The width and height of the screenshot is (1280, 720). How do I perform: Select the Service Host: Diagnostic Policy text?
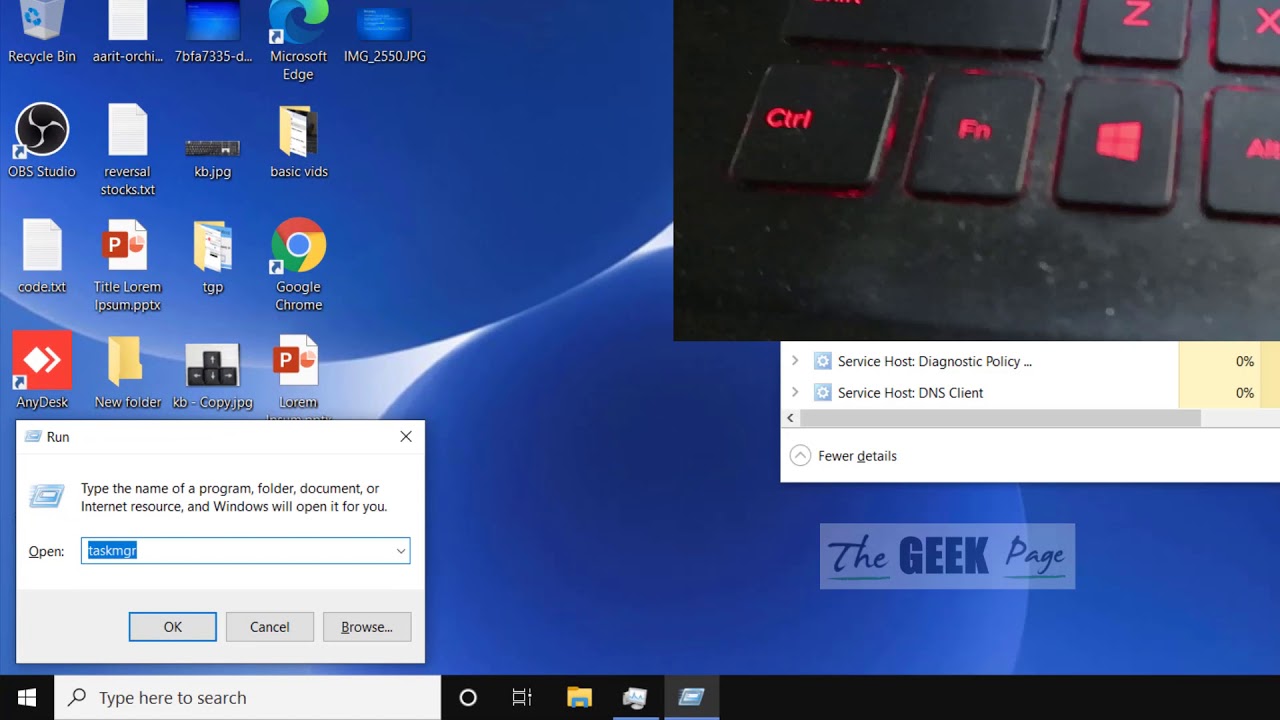coord(934,362)
